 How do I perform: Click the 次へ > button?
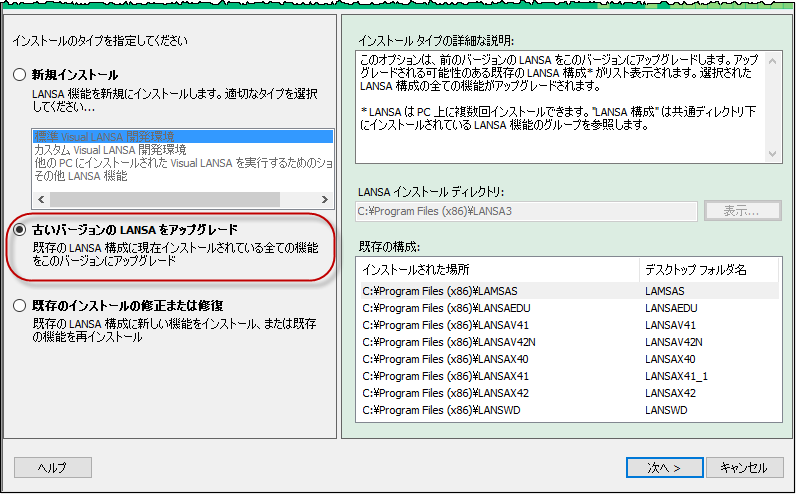tap(665, 468)
